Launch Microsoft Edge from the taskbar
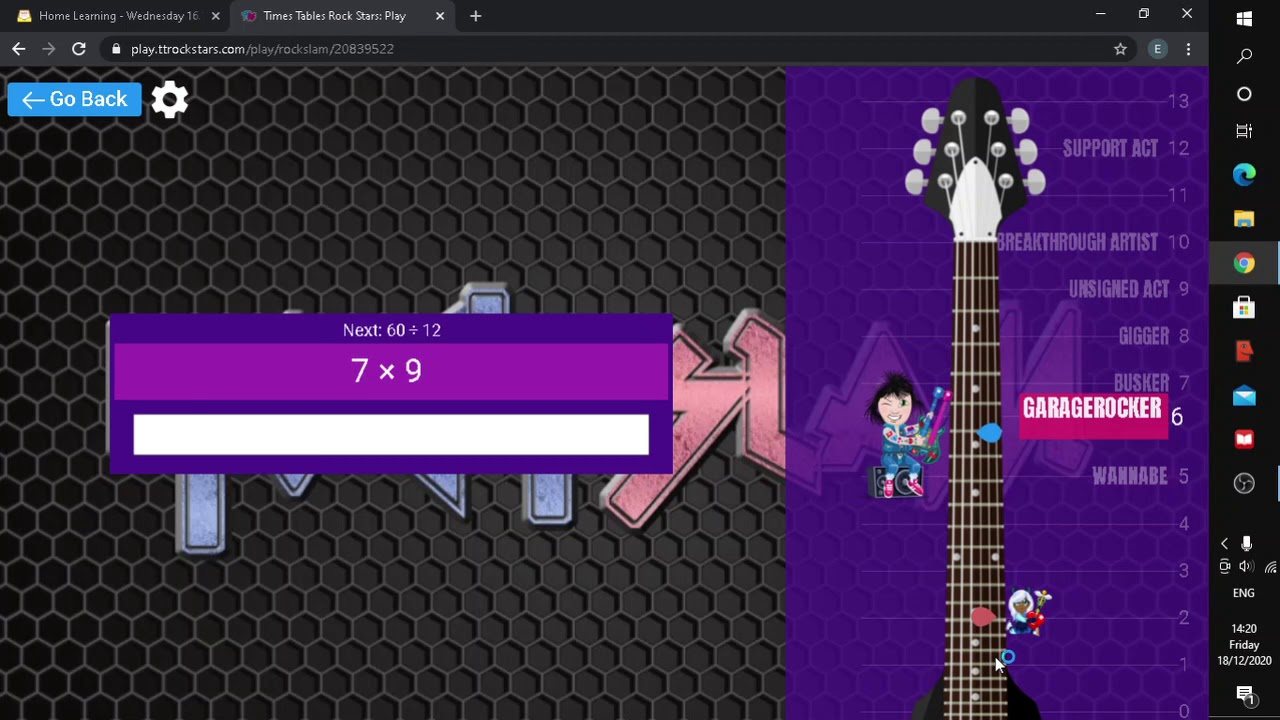The width and height of the screenshot is (1280, 720). 1244,175
